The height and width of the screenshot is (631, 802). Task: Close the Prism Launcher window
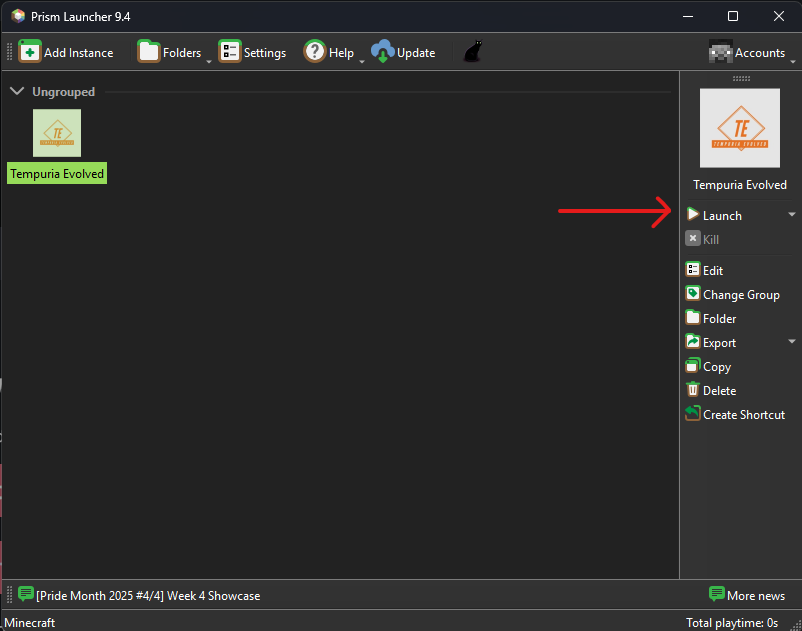[x=778, y=16]
